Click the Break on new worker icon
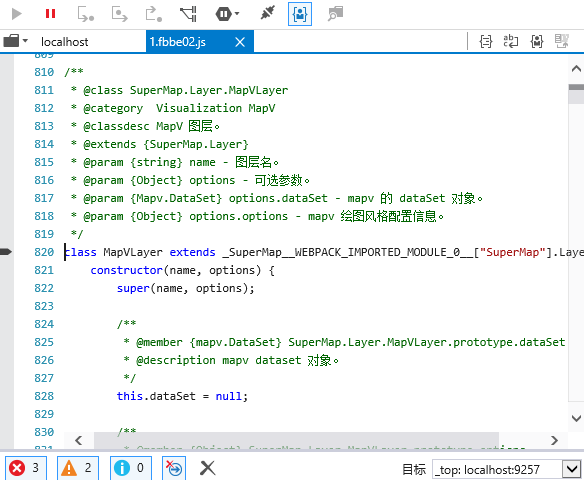Screen dimensions: 584x480 (188, 14)
